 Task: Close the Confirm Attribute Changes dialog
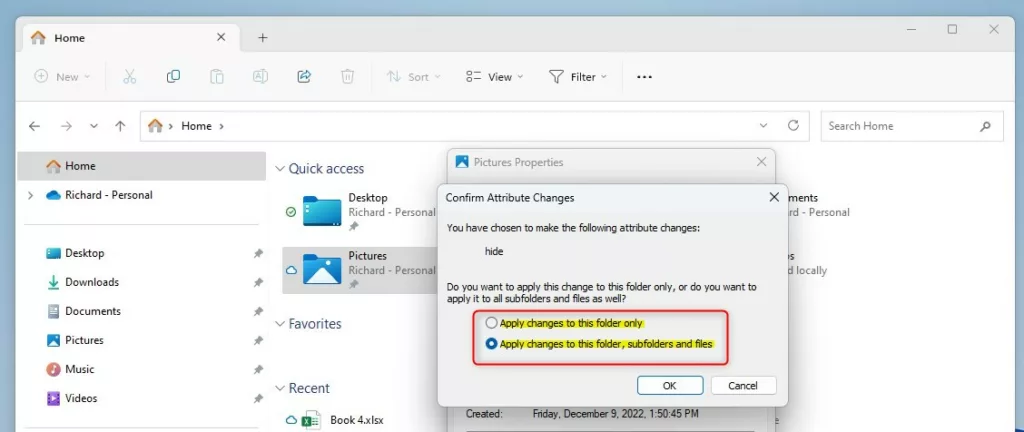pyautogui.click(x=774, y=197)
